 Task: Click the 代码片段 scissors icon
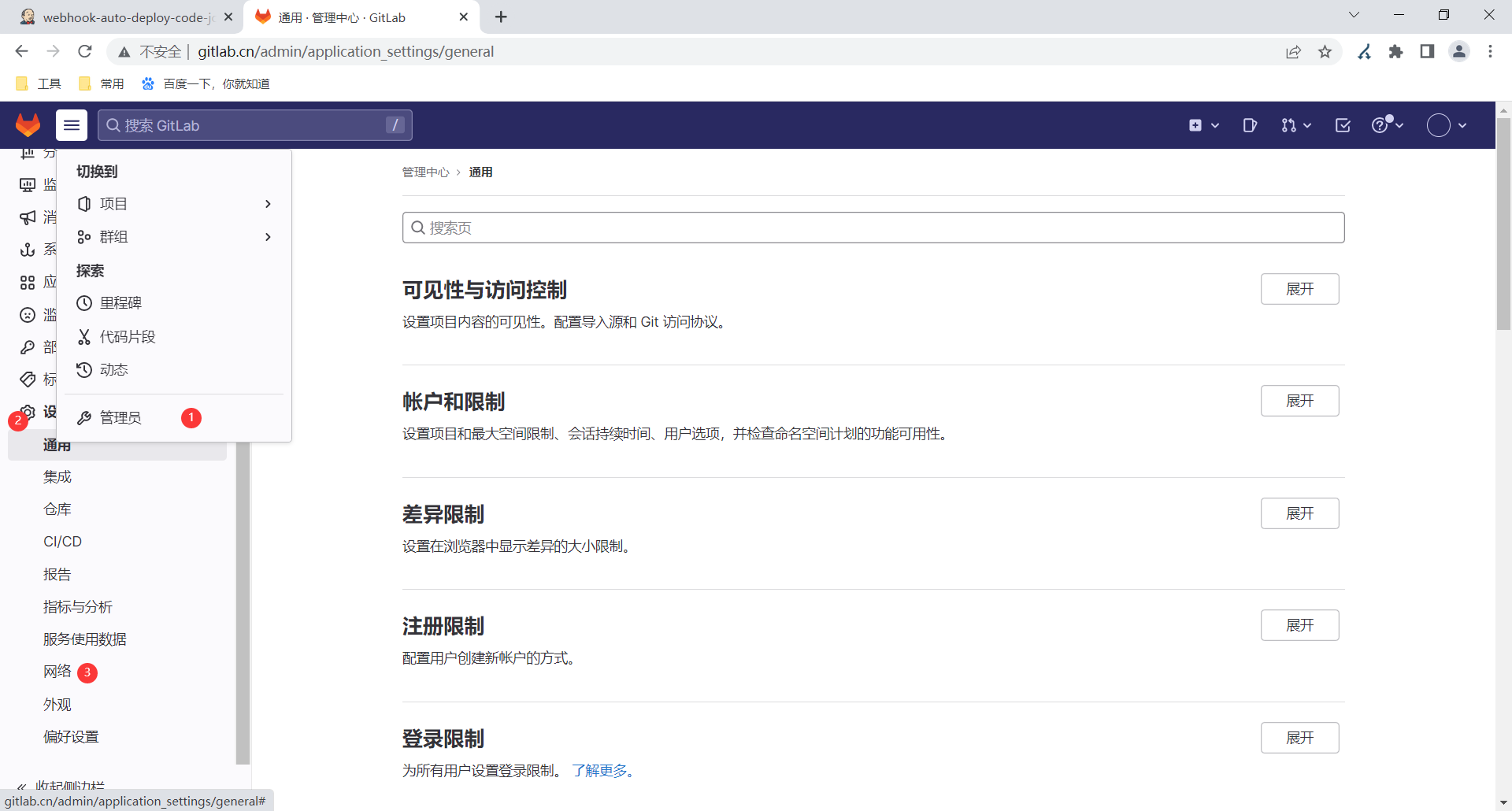(x=84, y=337)
